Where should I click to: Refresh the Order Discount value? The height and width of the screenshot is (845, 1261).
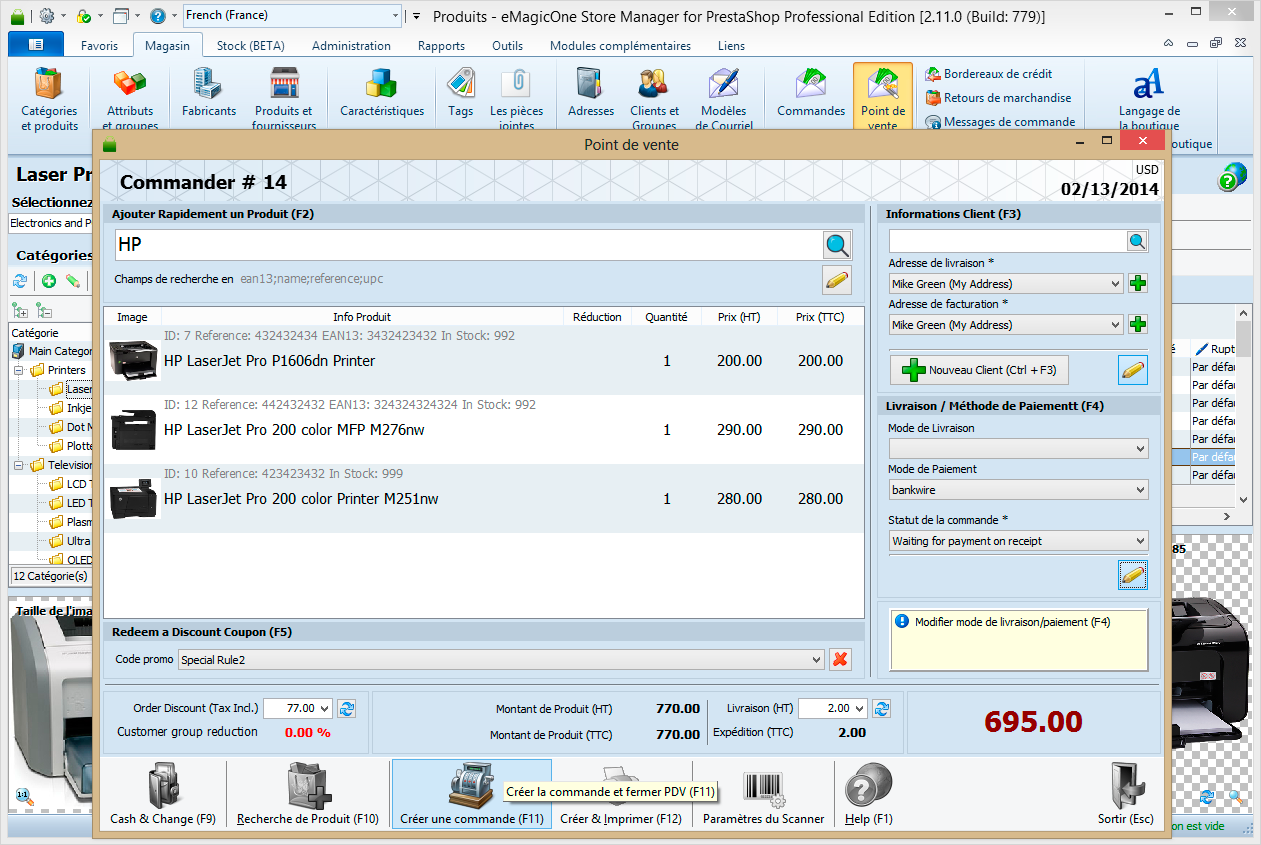347,708
